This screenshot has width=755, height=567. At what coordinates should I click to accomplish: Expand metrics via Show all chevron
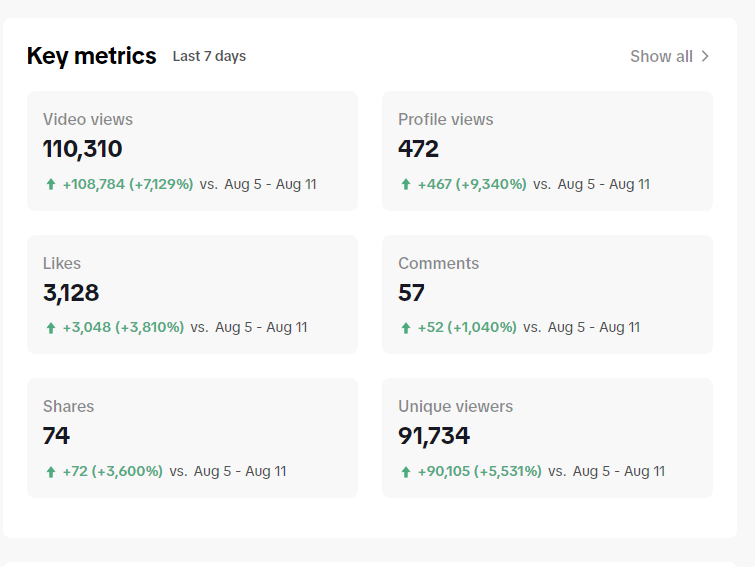click(705, 56)
